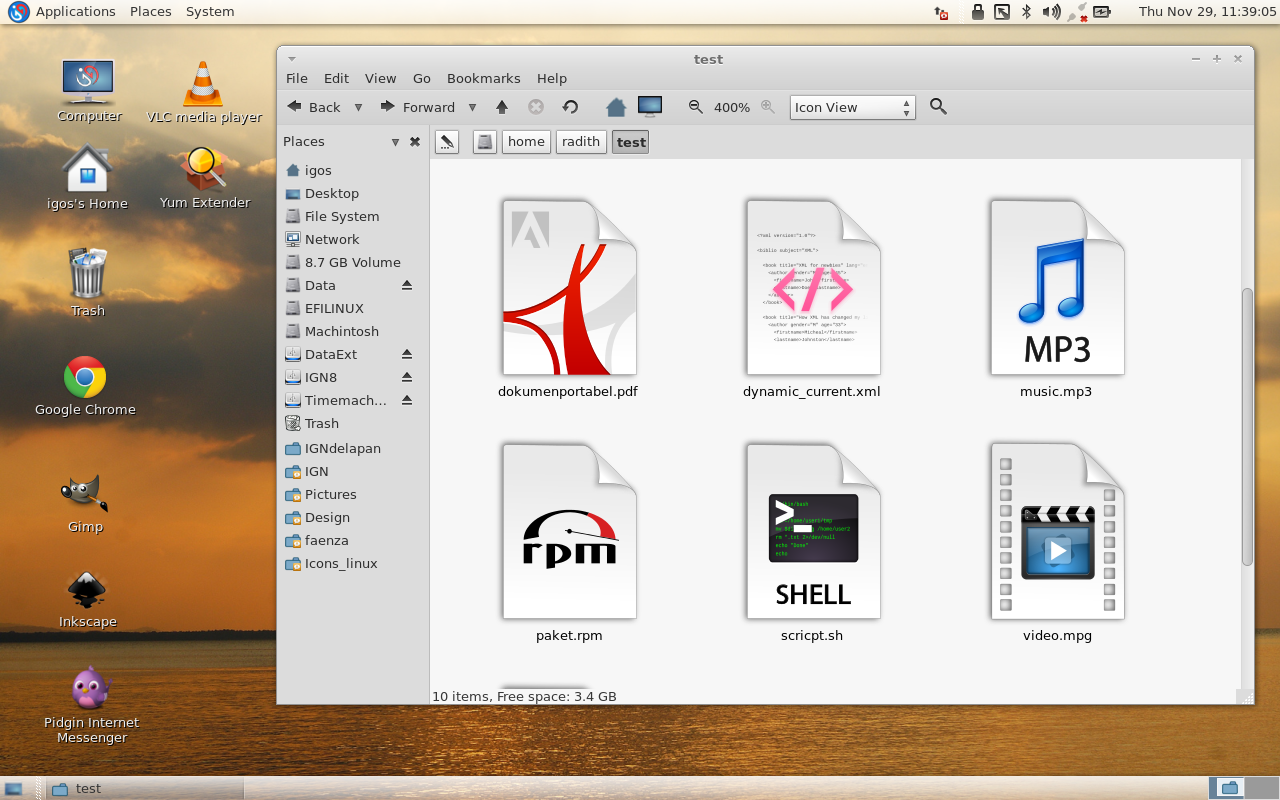The image size is (1280, 800).
Task: Launch Google Chrome from desktop
Action: [85, 386]
